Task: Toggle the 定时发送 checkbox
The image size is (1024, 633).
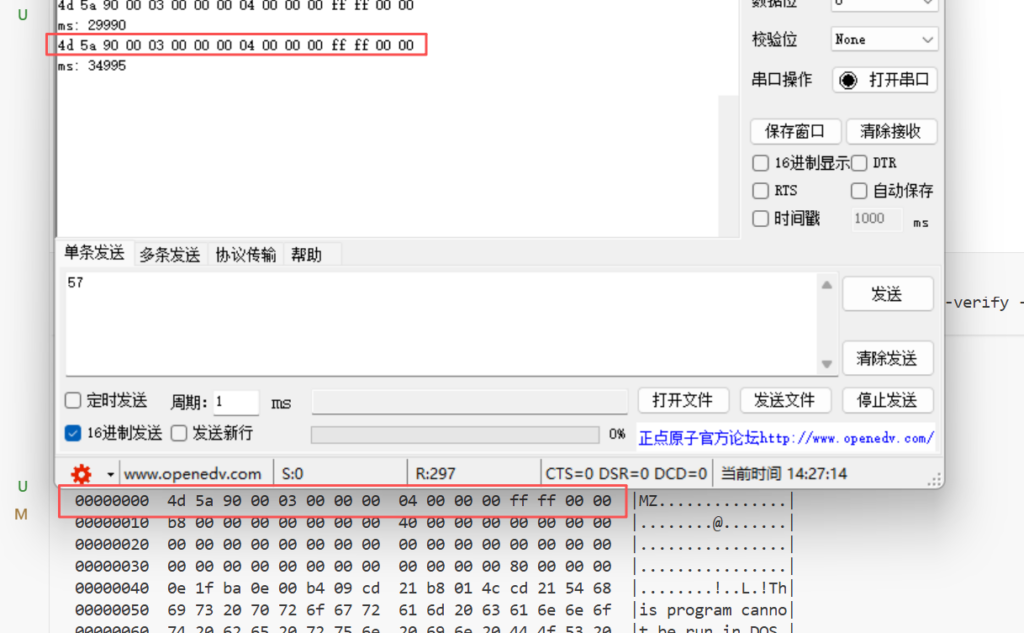Action: click(73, 401)
